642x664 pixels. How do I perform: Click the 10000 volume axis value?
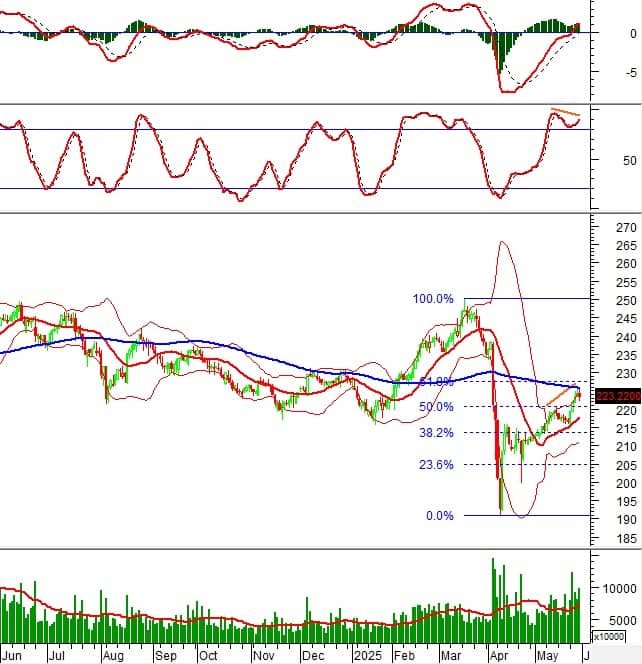(620, 589)
